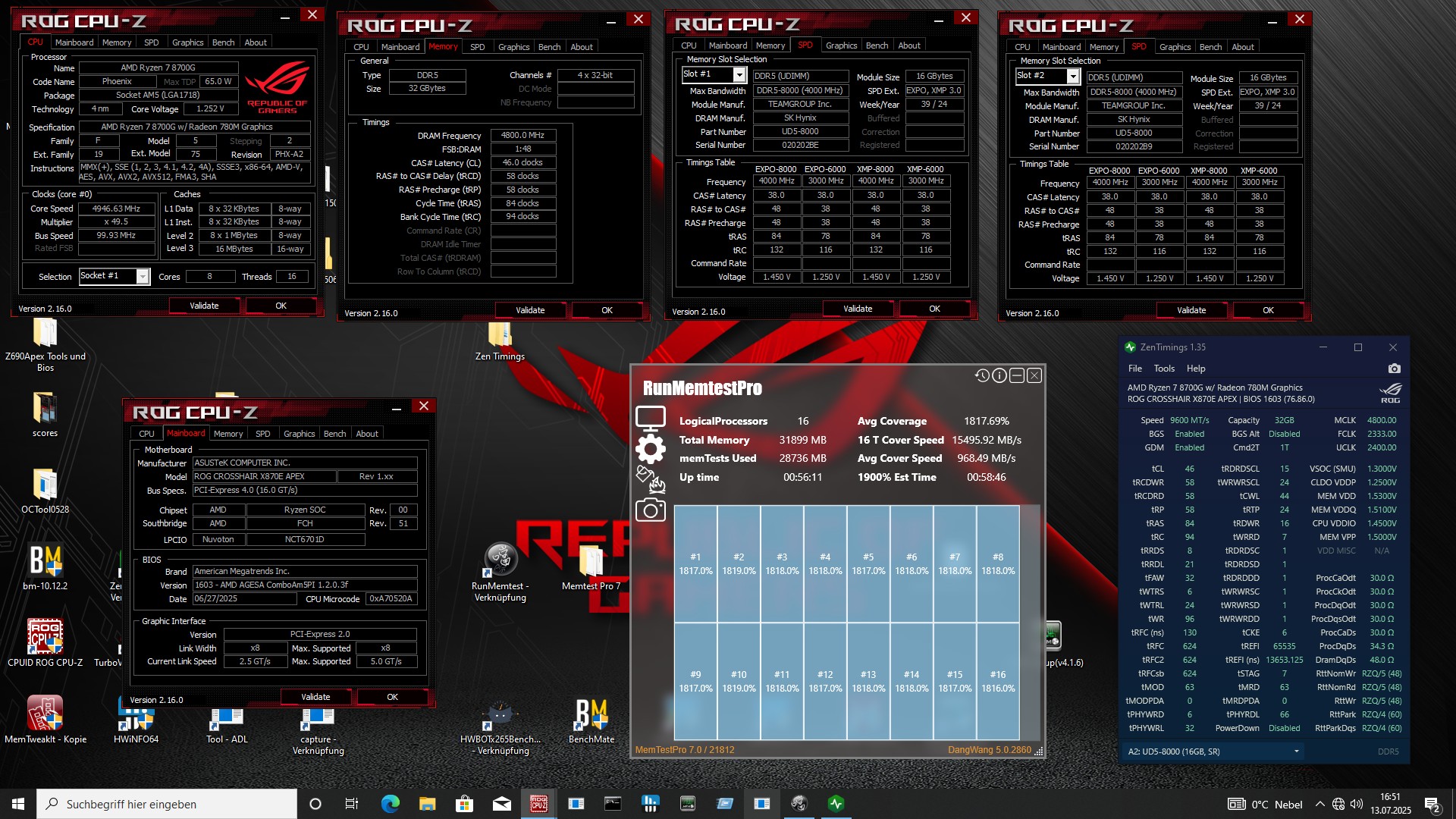Open File Explorer from taskbar
Viewport: 1456px width, 819px height.
click(x=427, y=804)
